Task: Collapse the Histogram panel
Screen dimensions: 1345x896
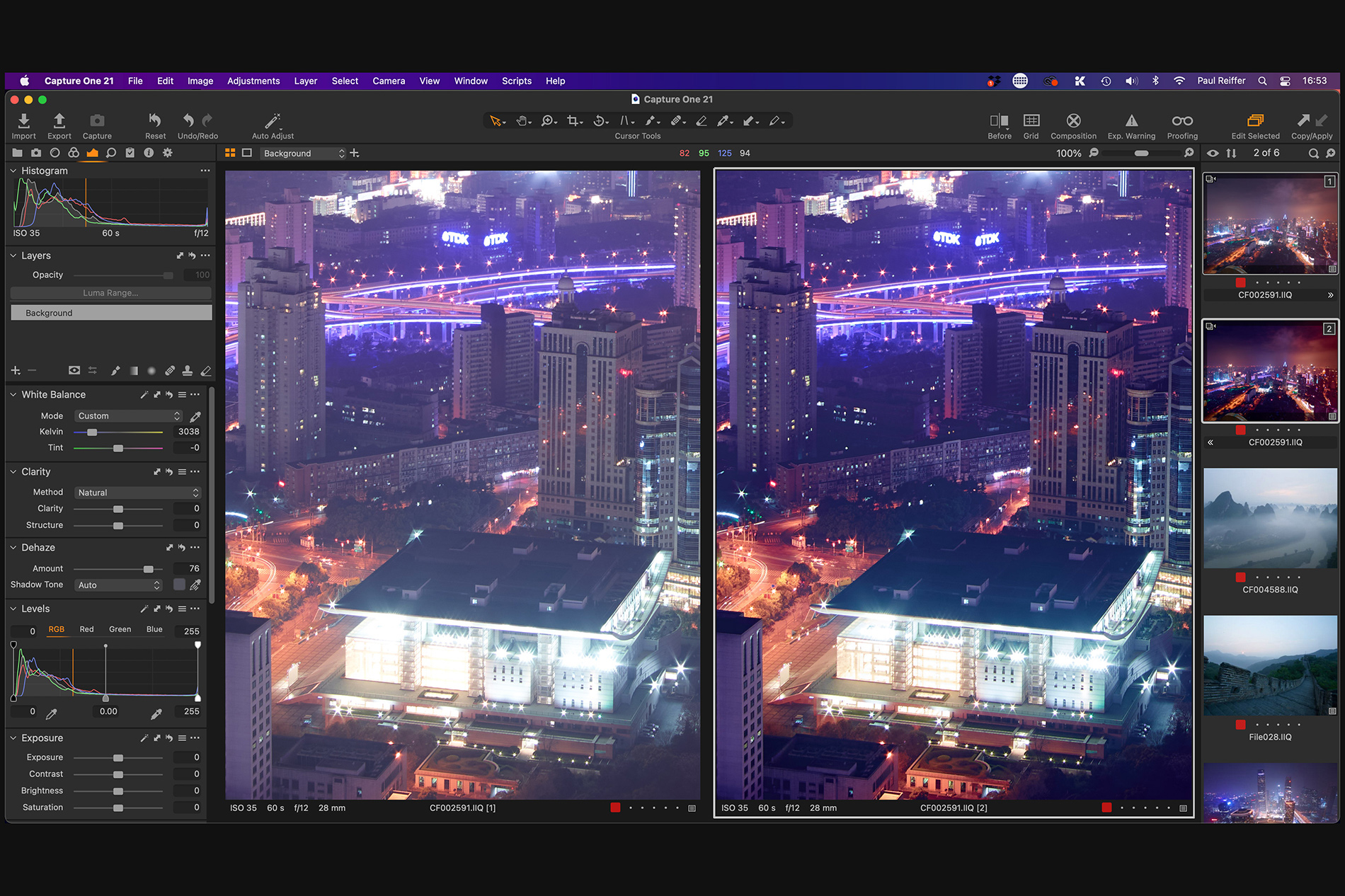Action: point(13,171)
